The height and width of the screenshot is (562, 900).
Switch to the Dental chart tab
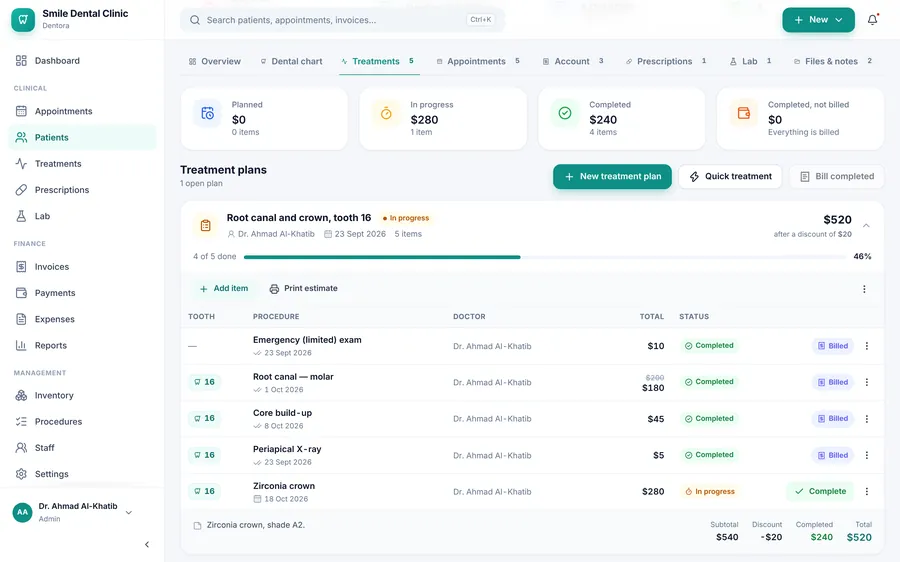(291, 61)
